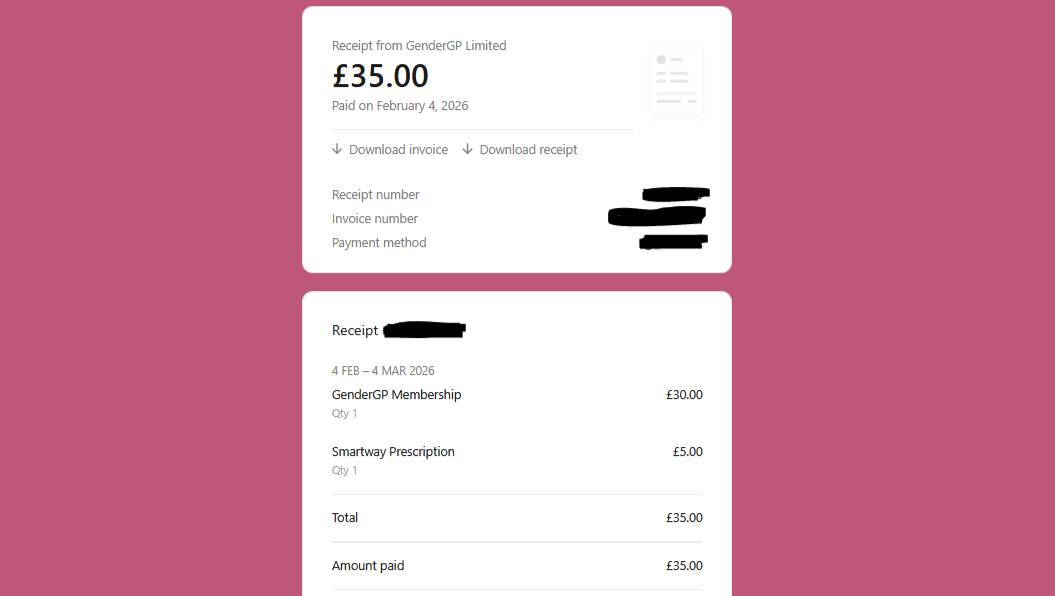Click the Paid on February 4, 2026 text
The image size is (1055, 596).
(400, 106)
